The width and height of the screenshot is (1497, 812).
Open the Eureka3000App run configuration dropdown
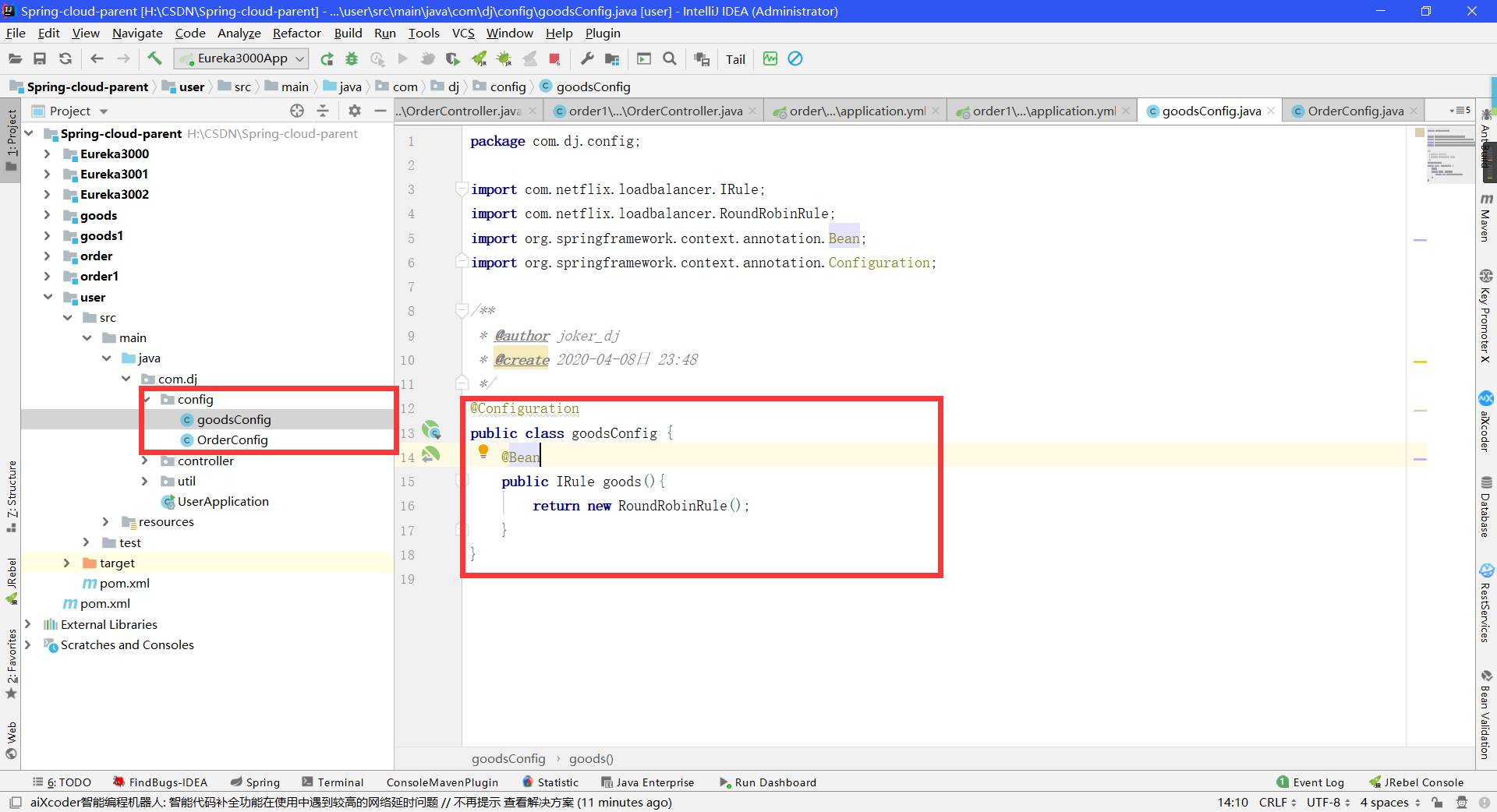241,58
